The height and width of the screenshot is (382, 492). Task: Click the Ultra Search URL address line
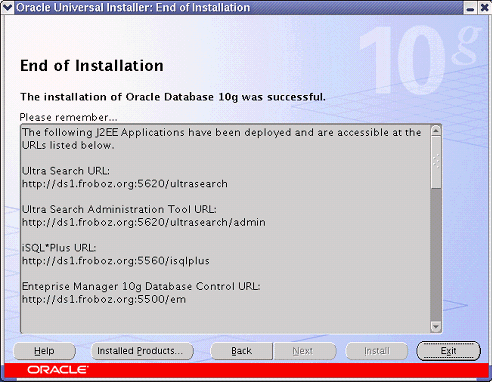[125, 184]
